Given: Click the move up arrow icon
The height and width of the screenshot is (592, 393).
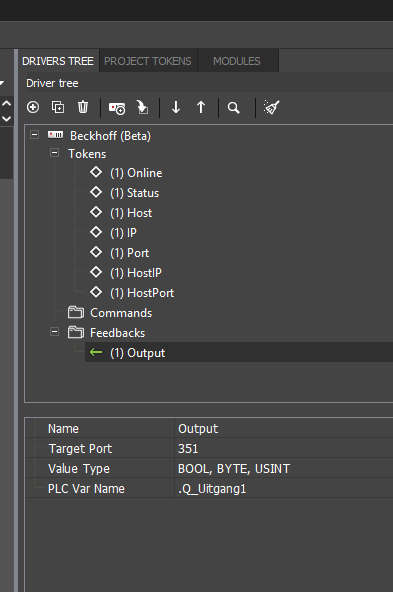Looking at the screenshot, I should (x=201, y=107).
